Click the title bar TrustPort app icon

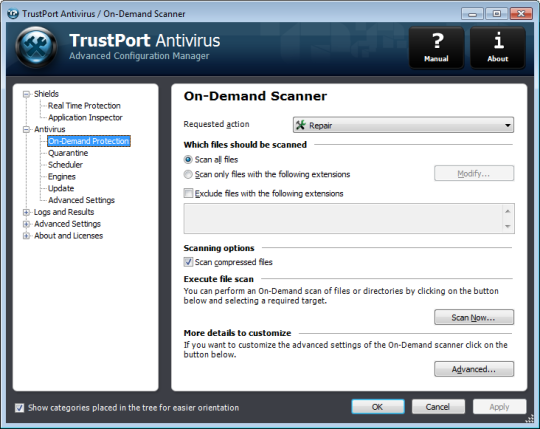click(x=13, y=14)
